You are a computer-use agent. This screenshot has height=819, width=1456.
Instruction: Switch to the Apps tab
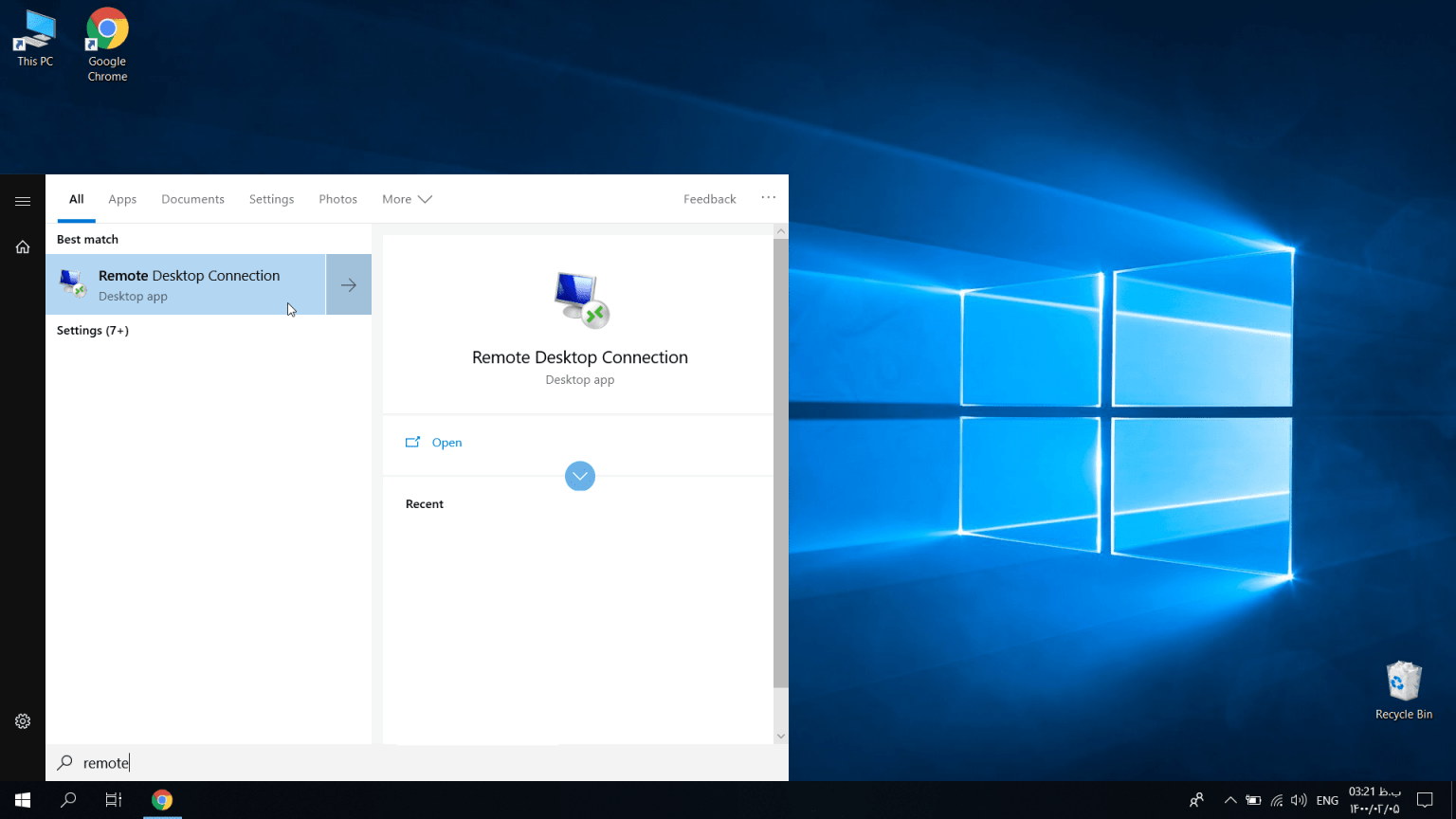(122, 199)
